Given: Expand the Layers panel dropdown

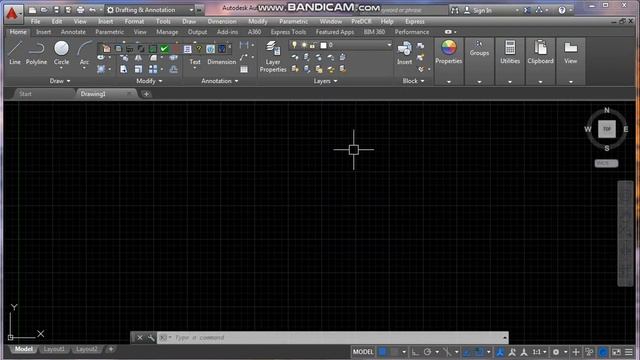Looking at the screenshot, I should 325,81.
